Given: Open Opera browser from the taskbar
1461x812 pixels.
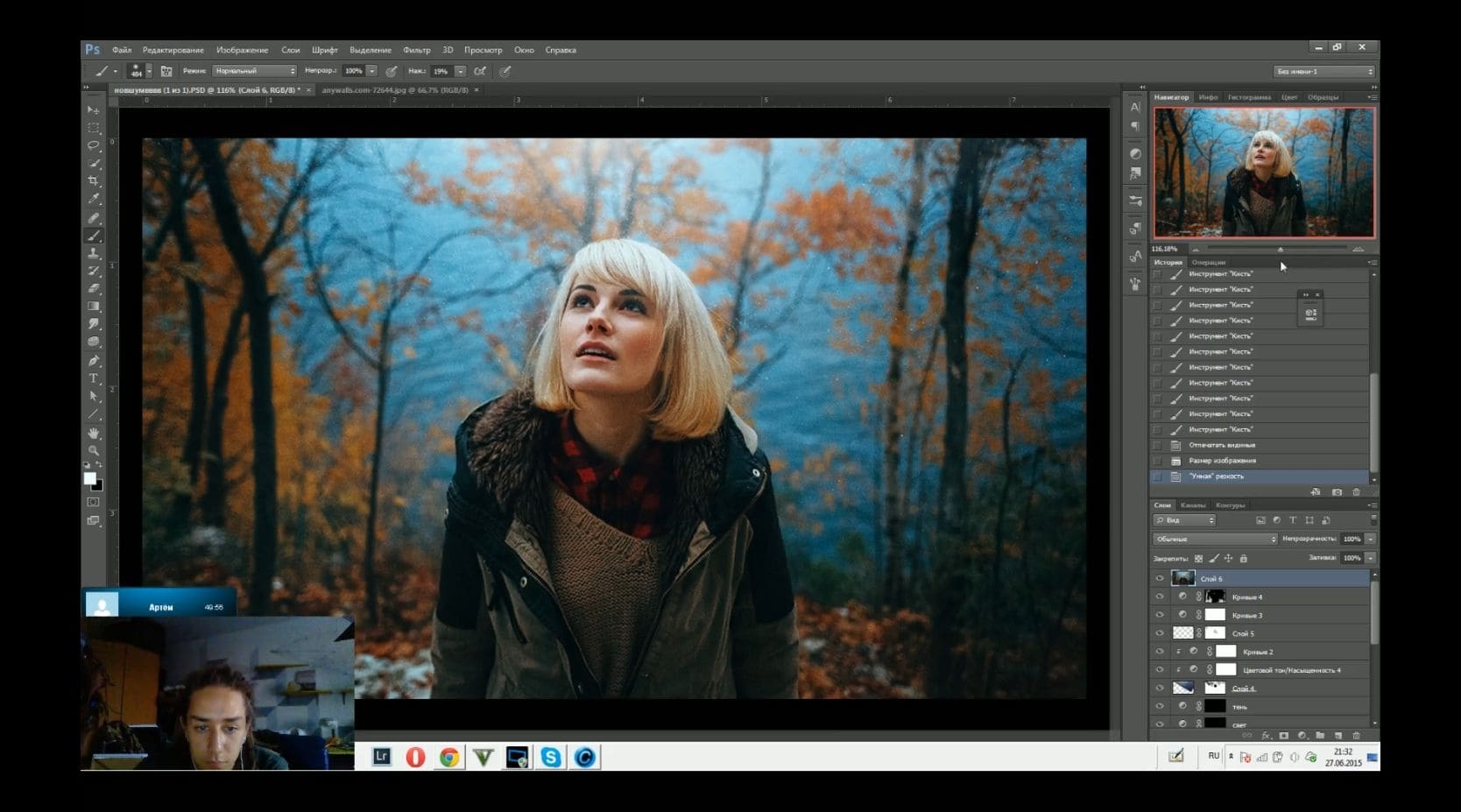Looking at the screenshot, I should [x=415, y=757].
